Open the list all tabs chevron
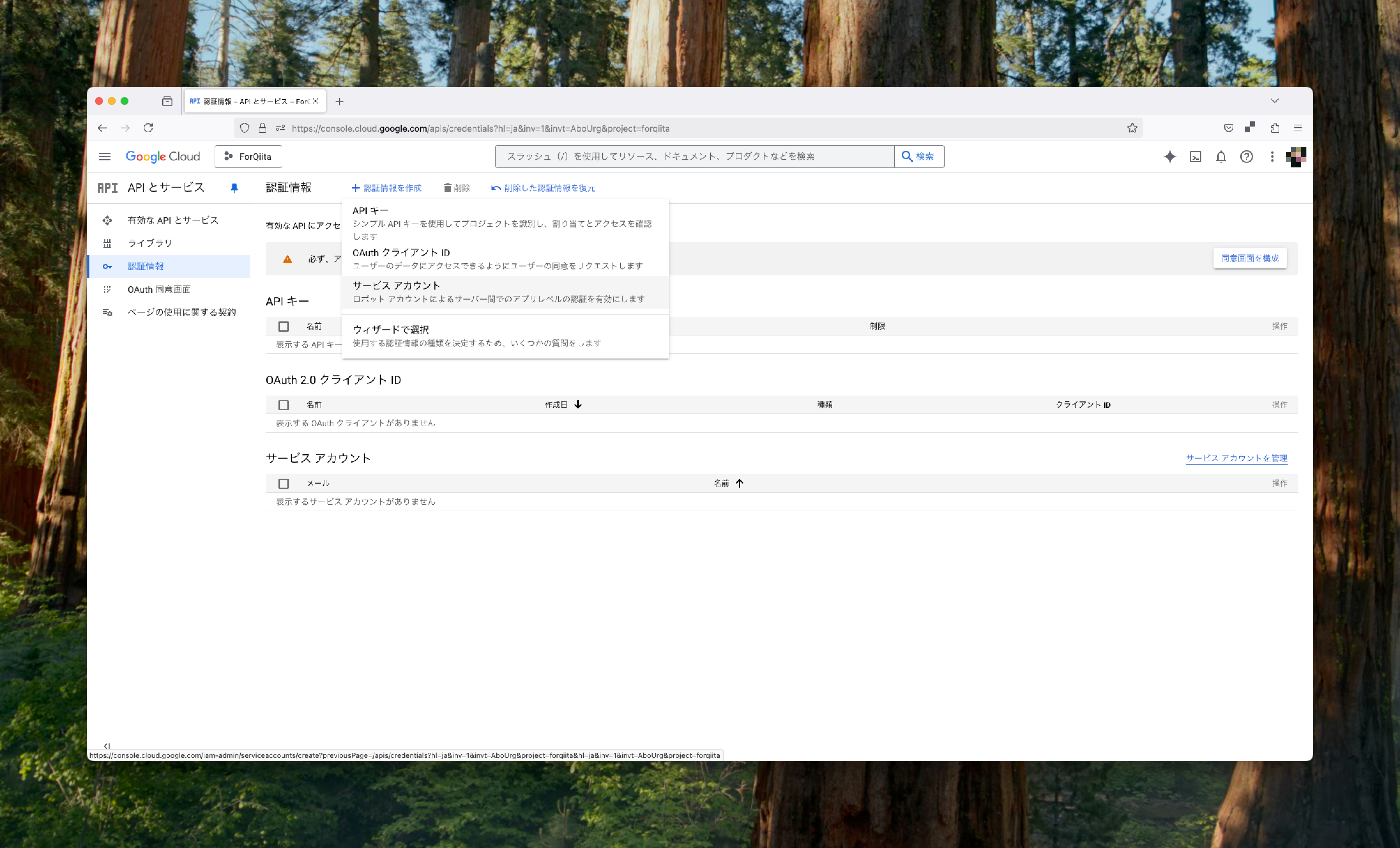 [1274, 101]
